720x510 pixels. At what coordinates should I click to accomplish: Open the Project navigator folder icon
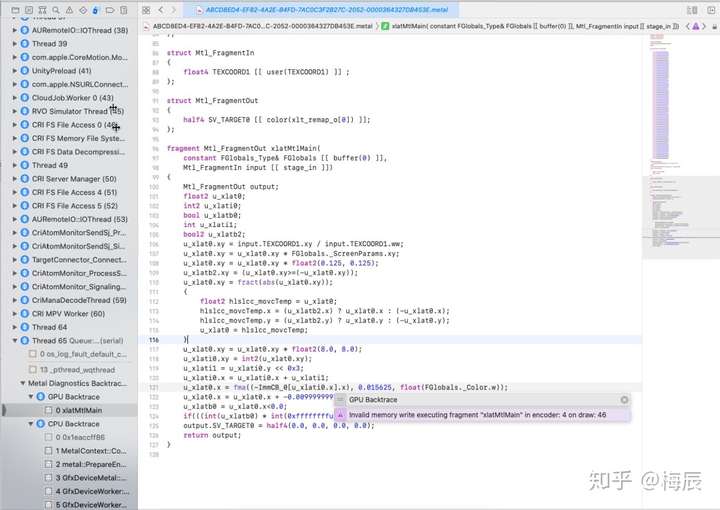pyautogui.click(x=15, y=10)
